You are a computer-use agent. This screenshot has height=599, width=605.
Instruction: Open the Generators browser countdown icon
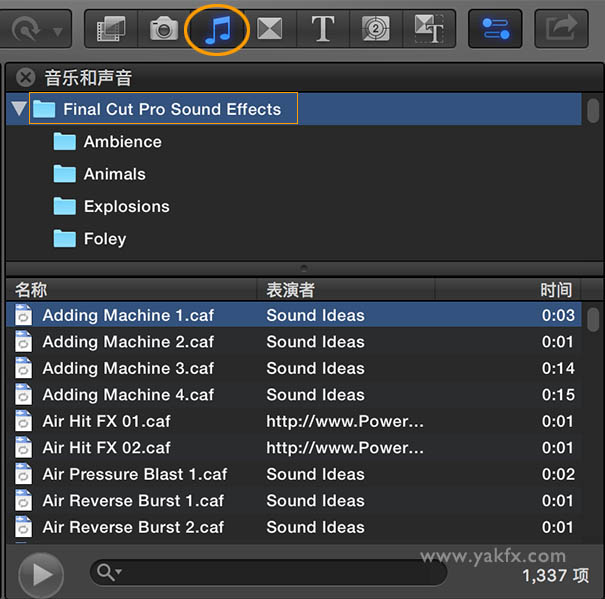(376, 29)
